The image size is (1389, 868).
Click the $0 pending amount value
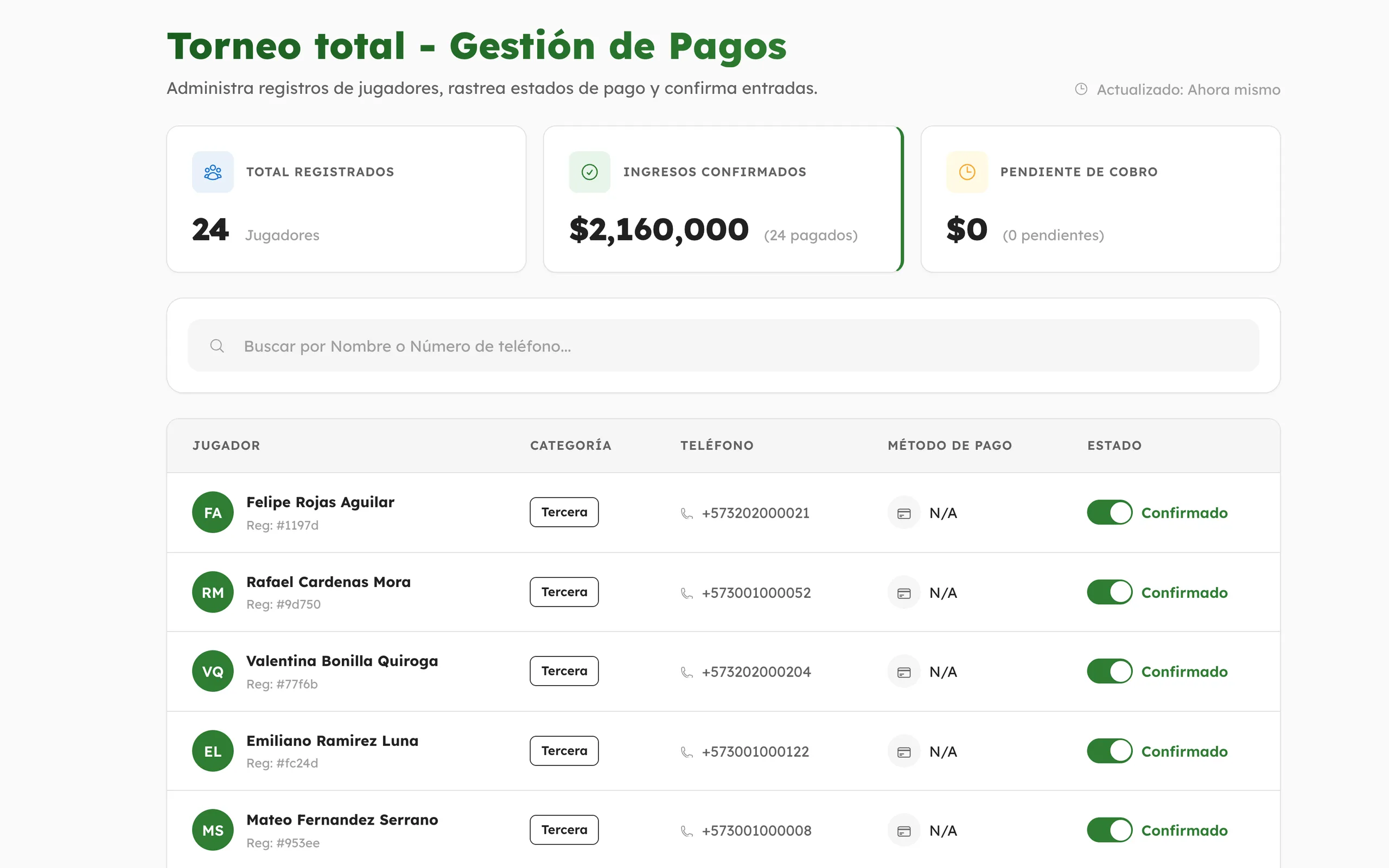point(967,229)
